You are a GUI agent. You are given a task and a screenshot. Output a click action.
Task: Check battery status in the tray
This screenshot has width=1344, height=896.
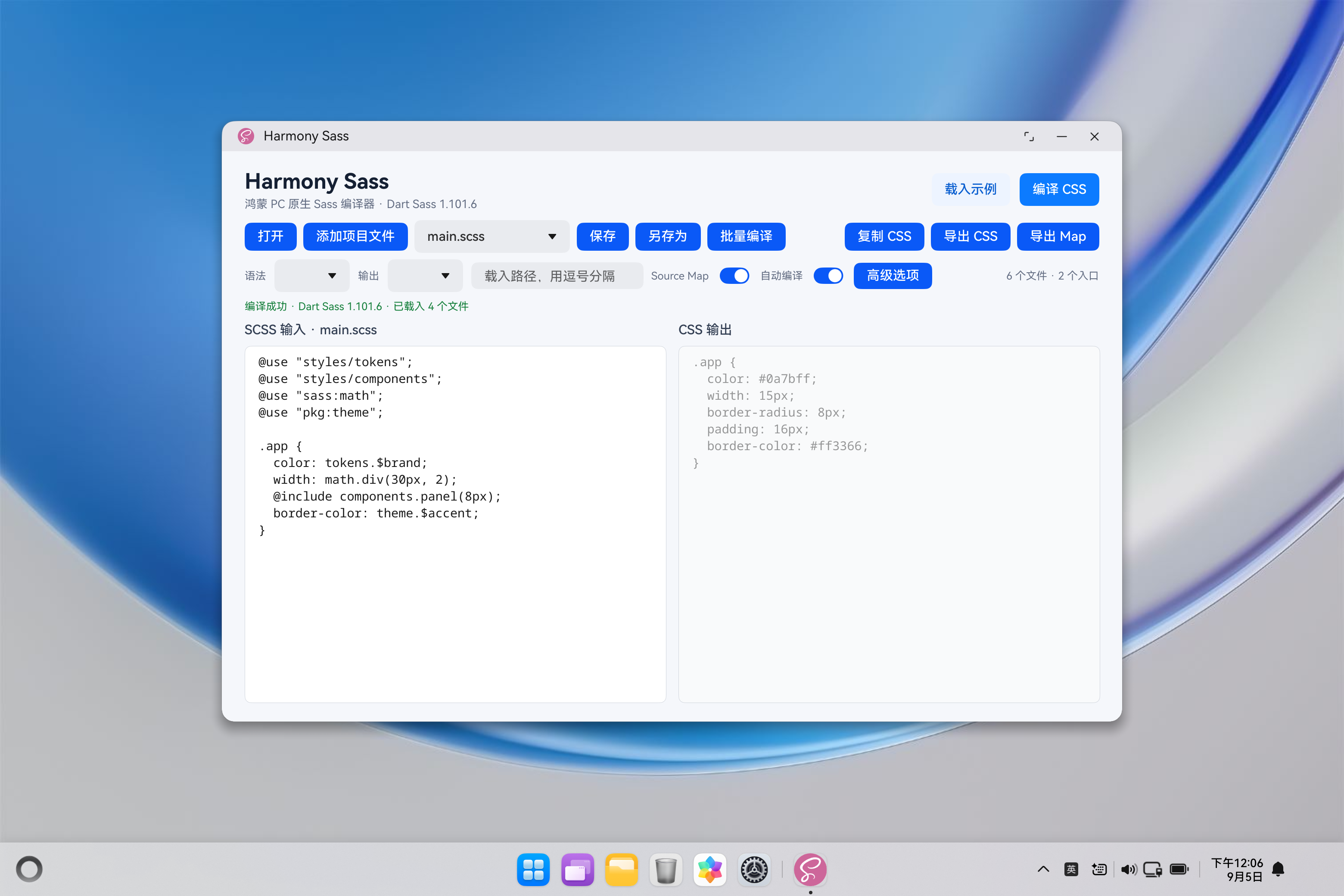(x=1179, y=869)
